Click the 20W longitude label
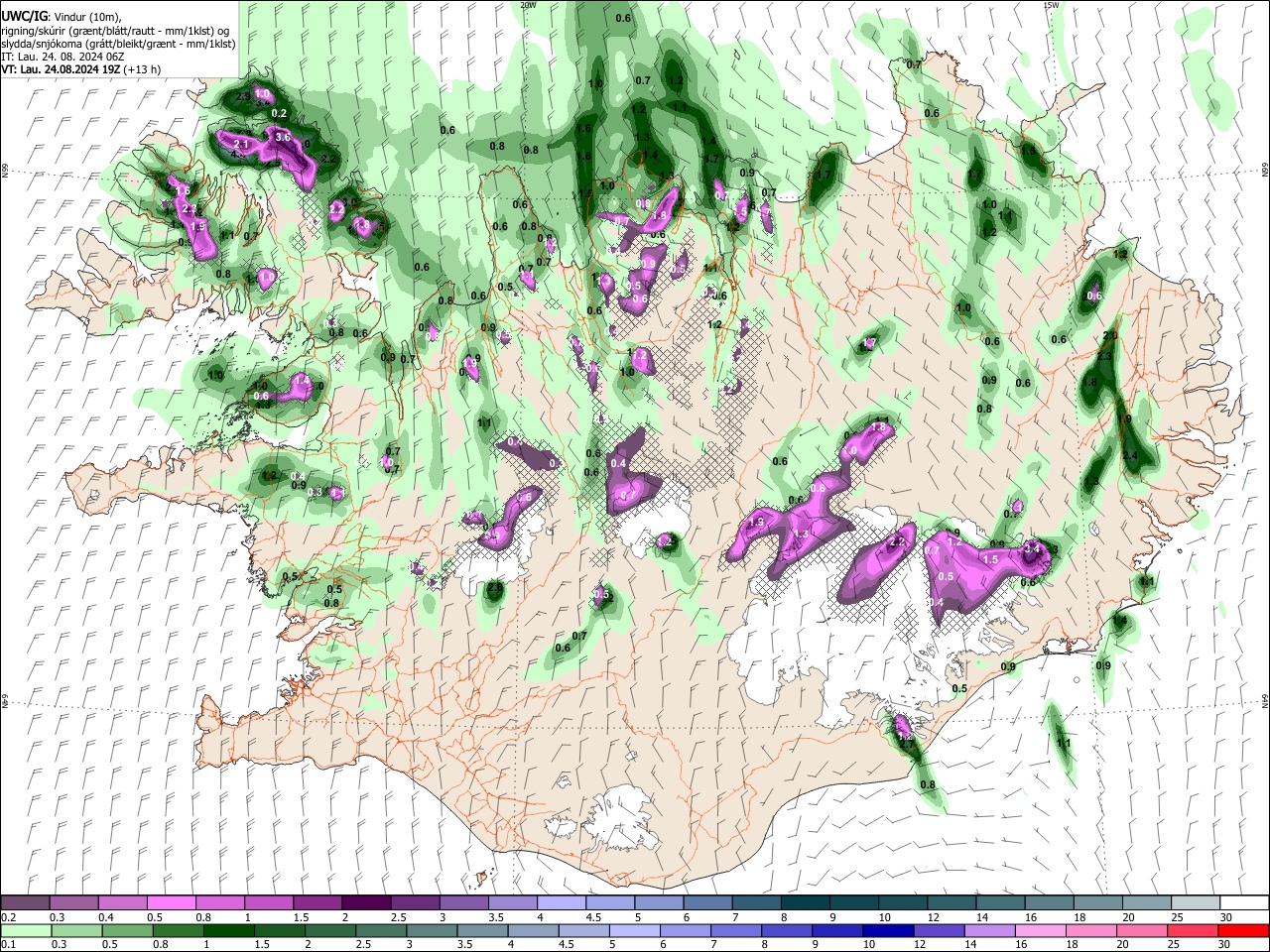The image size is (1270, 952). 528,5
